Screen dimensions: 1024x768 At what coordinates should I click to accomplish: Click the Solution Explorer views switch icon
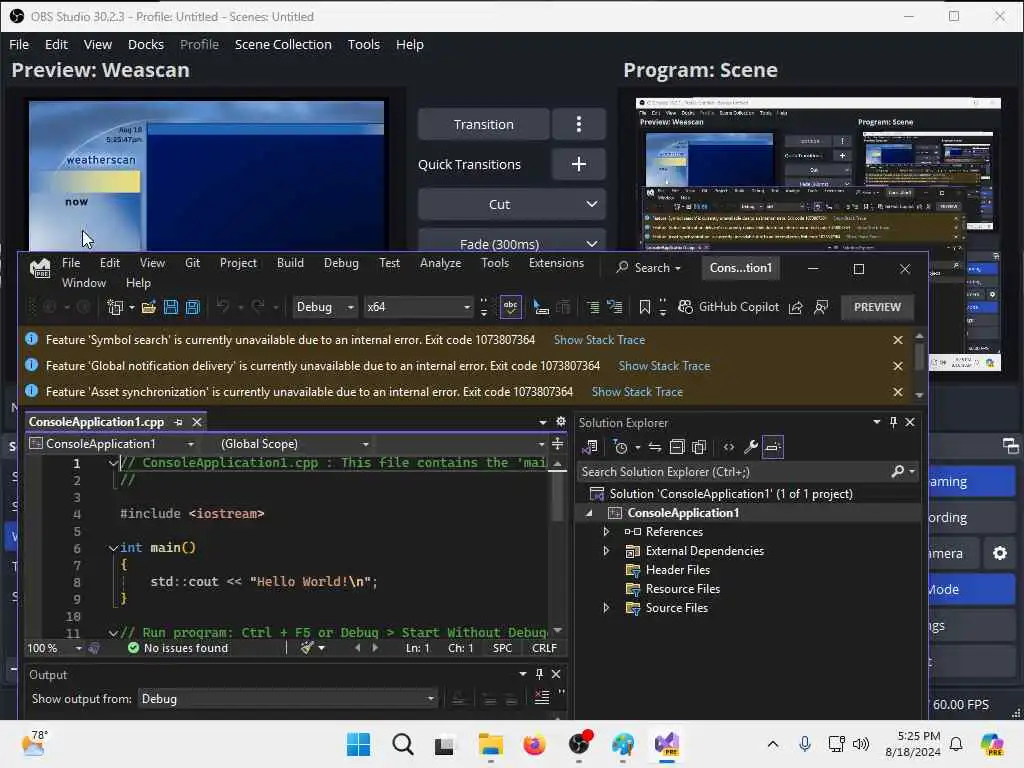(x=590, y=447)
